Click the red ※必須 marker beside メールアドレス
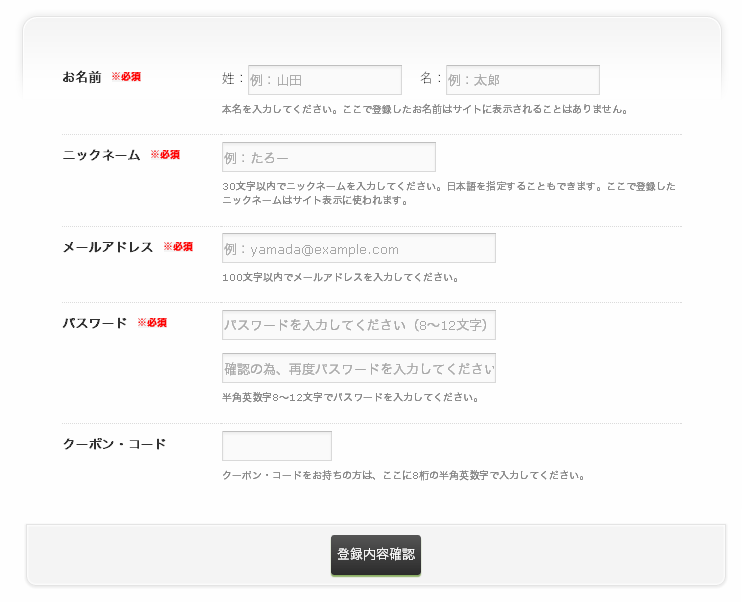This screenshot has height=602, width=742. coord(178,247)
